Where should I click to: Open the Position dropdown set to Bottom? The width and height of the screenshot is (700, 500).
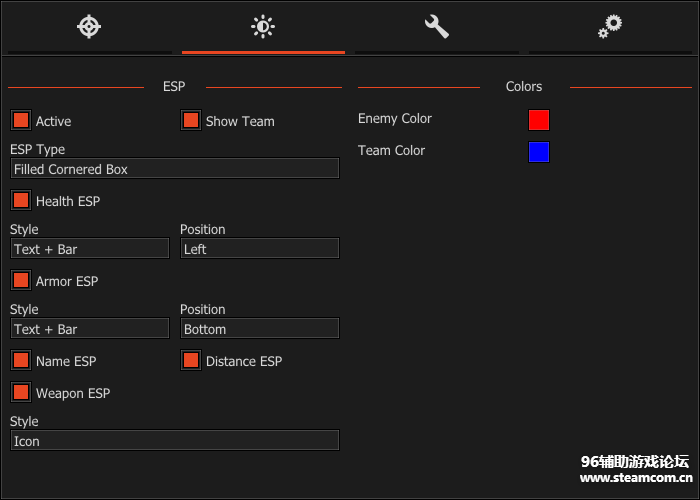259,329
